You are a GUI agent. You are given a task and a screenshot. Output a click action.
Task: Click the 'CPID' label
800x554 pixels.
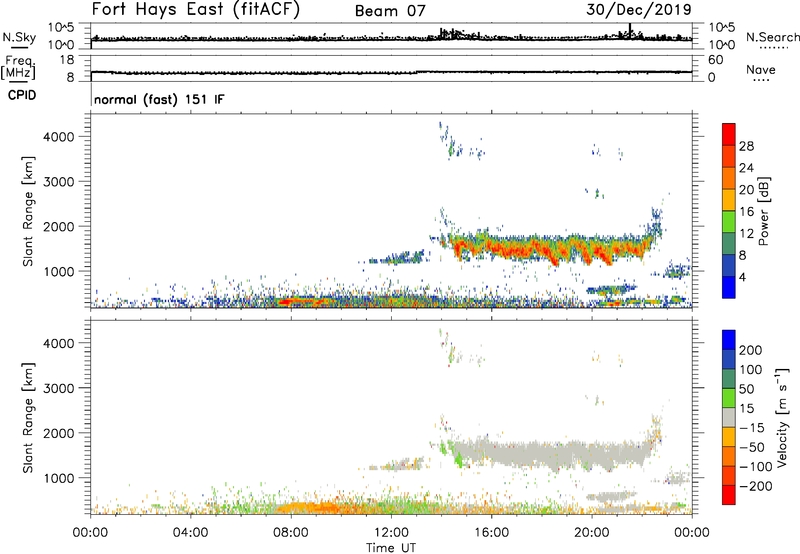[x=22, y=95]
